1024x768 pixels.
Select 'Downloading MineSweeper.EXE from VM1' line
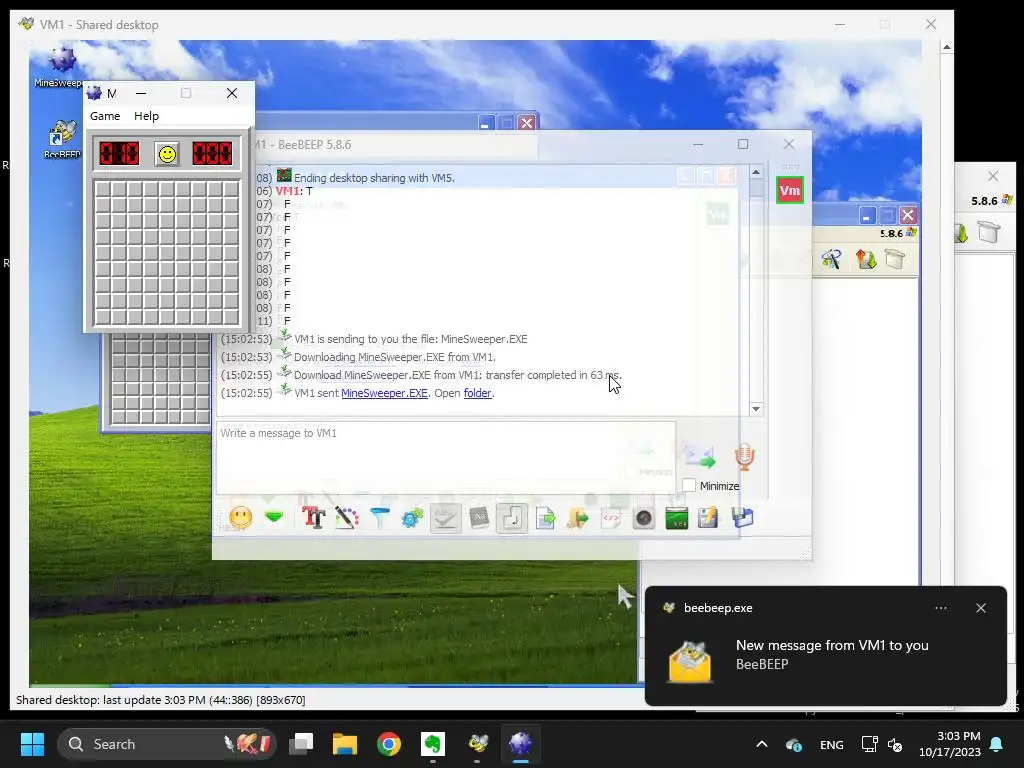click(394, 357)
